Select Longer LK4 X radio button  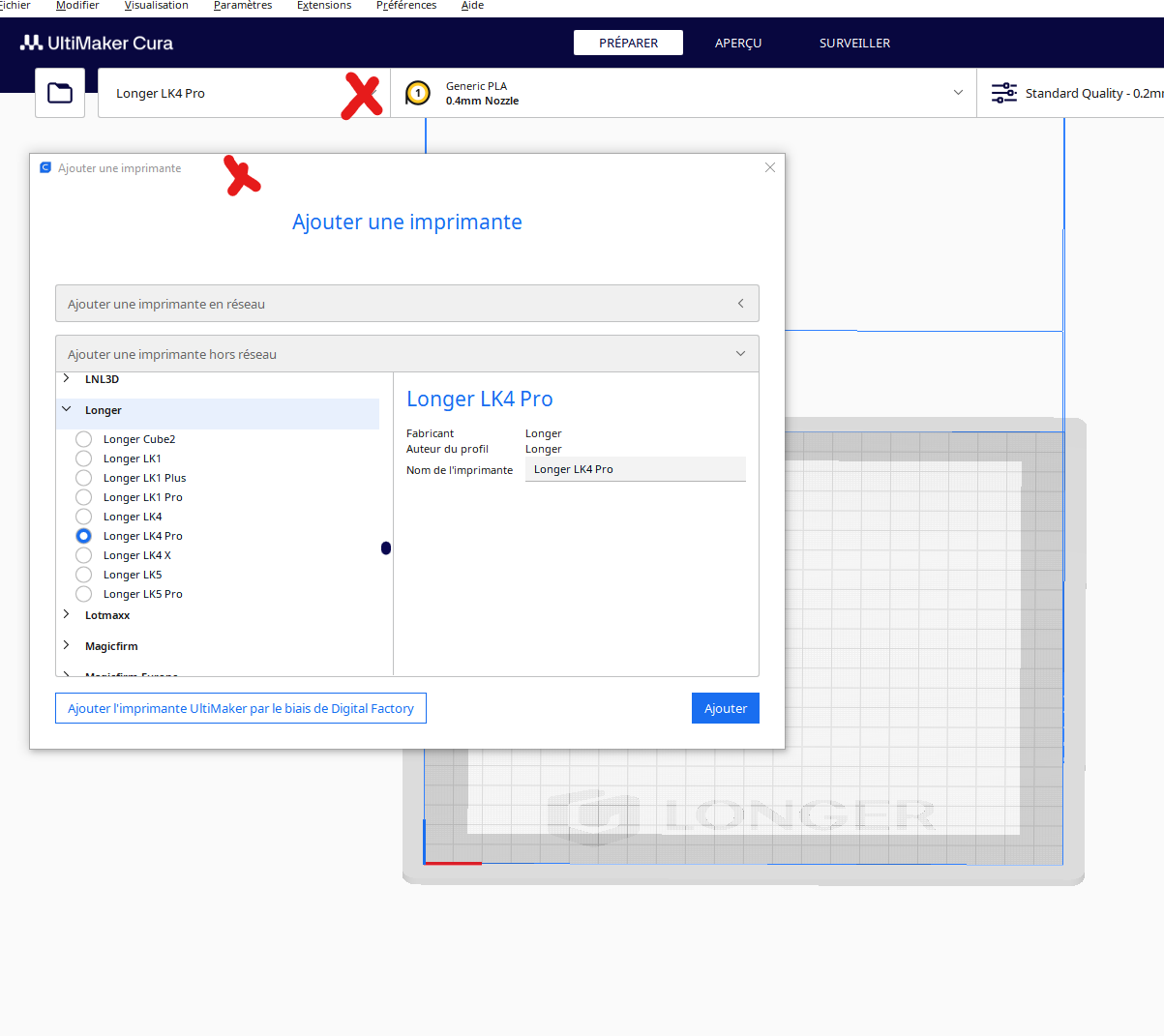[84, 555]
